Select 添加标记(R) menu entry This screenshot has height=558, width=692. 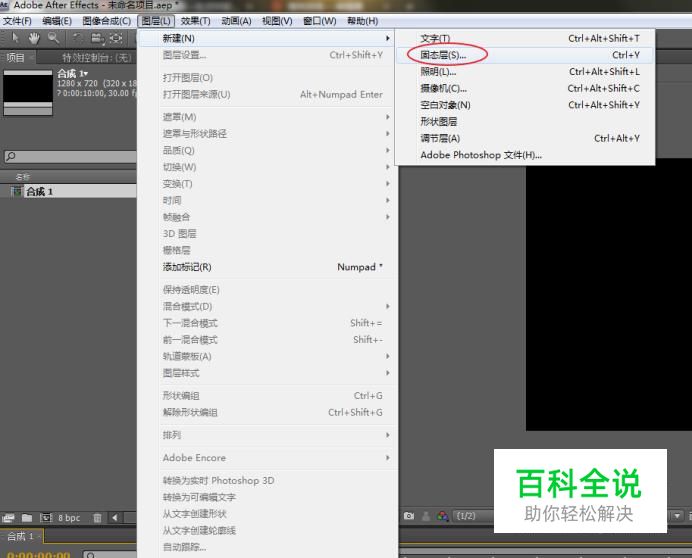[x=267, y=267]
